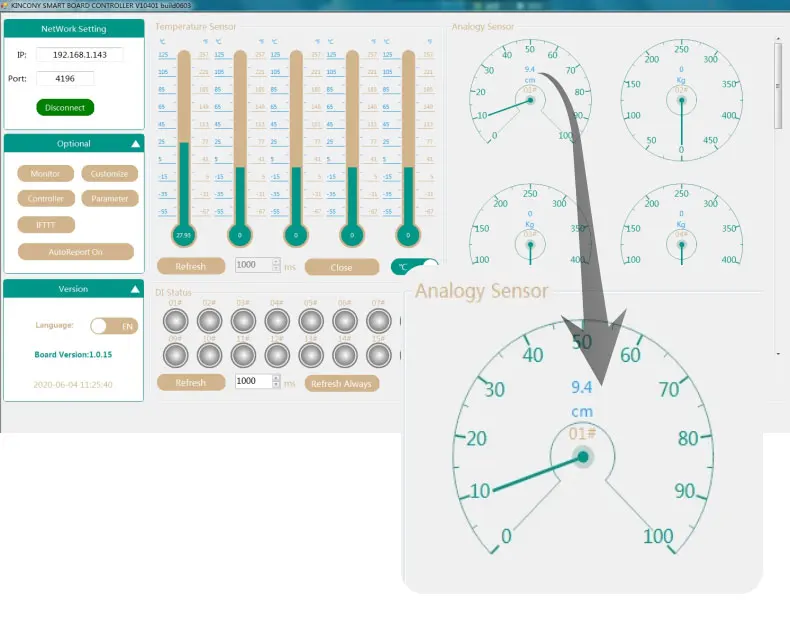This screenshot has width=790, height=626.
Task: Click the 02# Kg analog gauge hub
Action: click(x=682, y=100)
